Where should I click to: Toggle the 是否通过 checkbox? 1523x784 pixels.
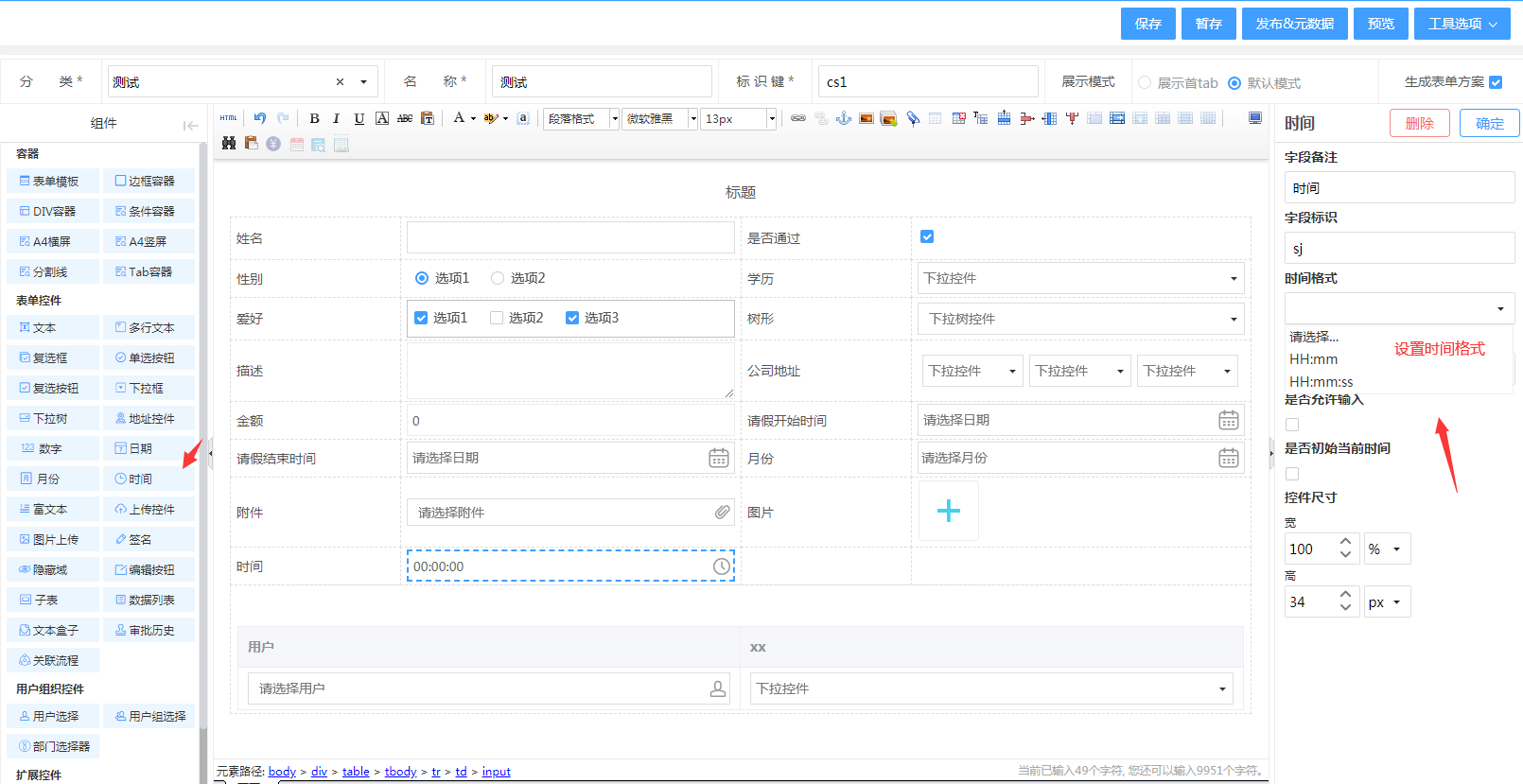pos(927,236)
